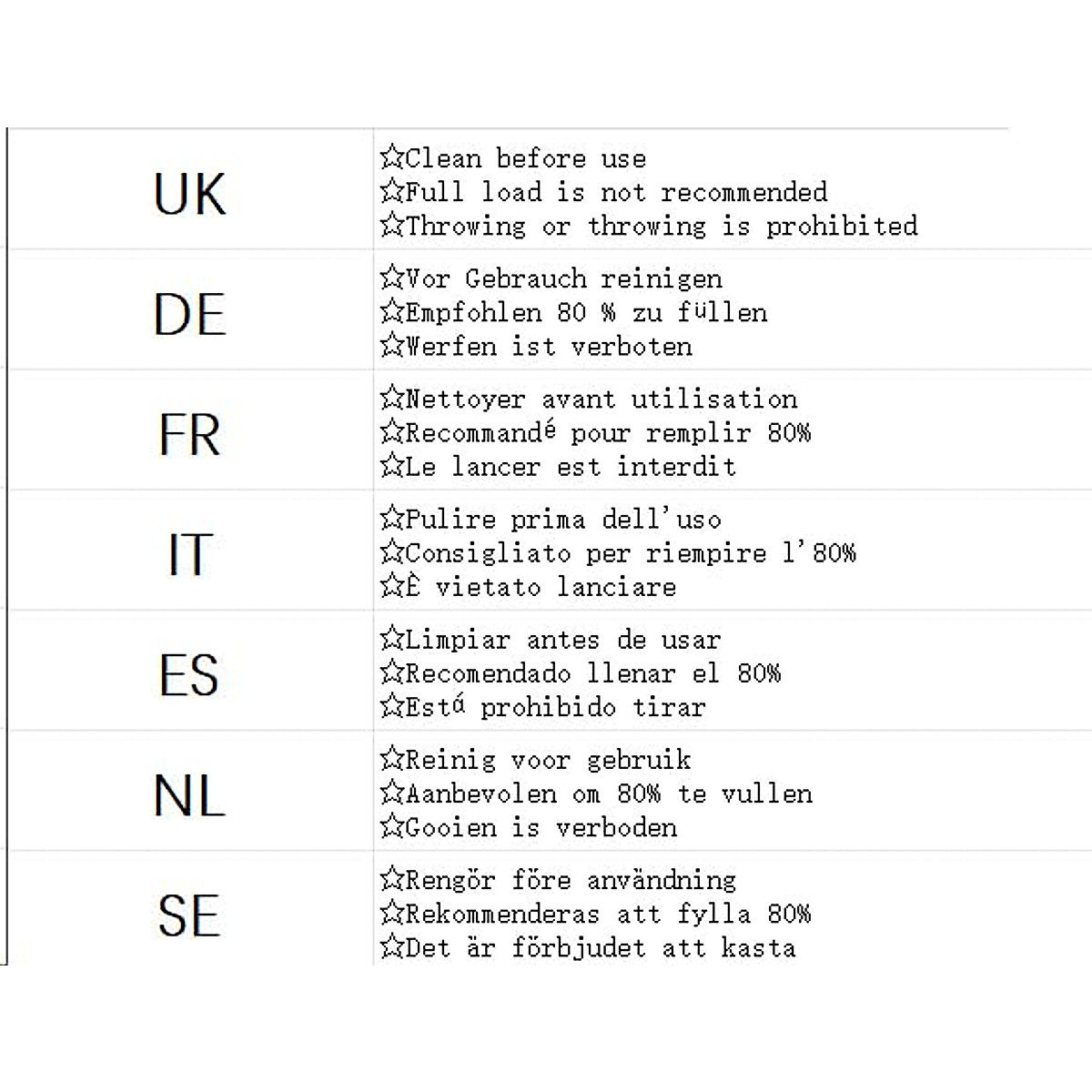Click the star before 'Vor Gebrauch reinigen'
1092x1092 pixels.
pyautogui.click(x=391, y=278)
